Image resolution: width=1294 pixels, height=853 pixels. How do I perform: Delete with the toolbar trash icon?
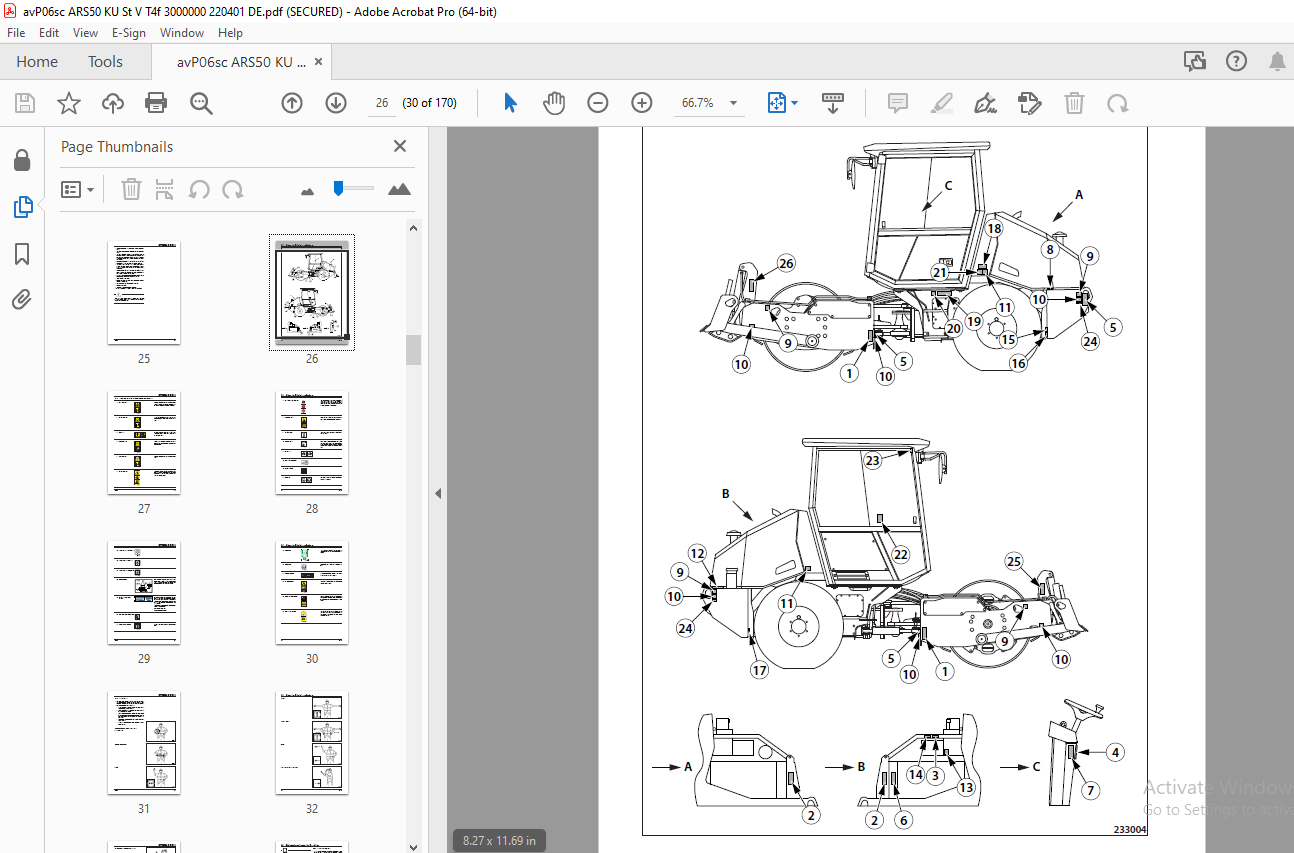tap(1074, 103)
